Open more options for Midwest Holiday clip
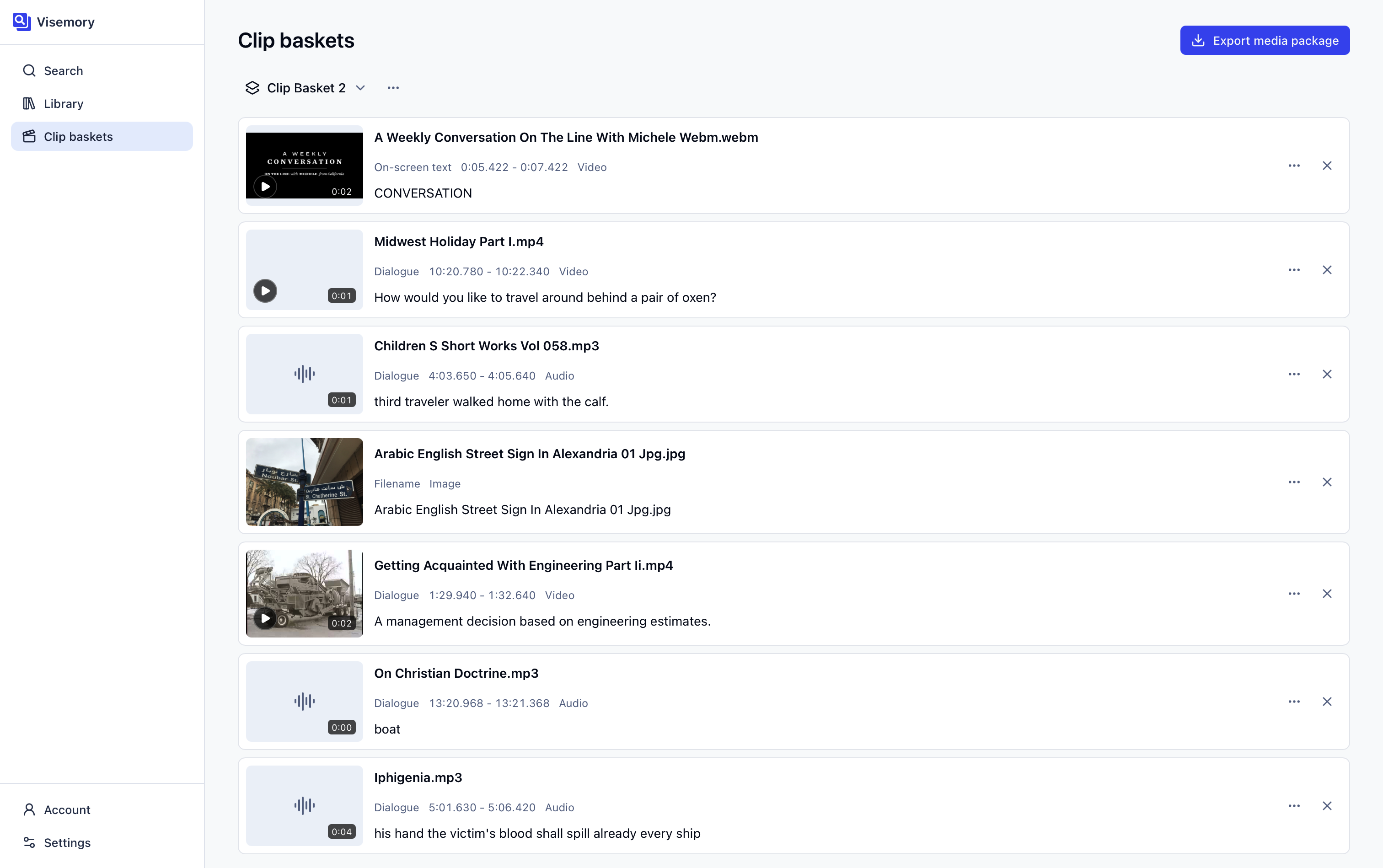Viewport: 1383px width, 868px height. pos(1294,270)
